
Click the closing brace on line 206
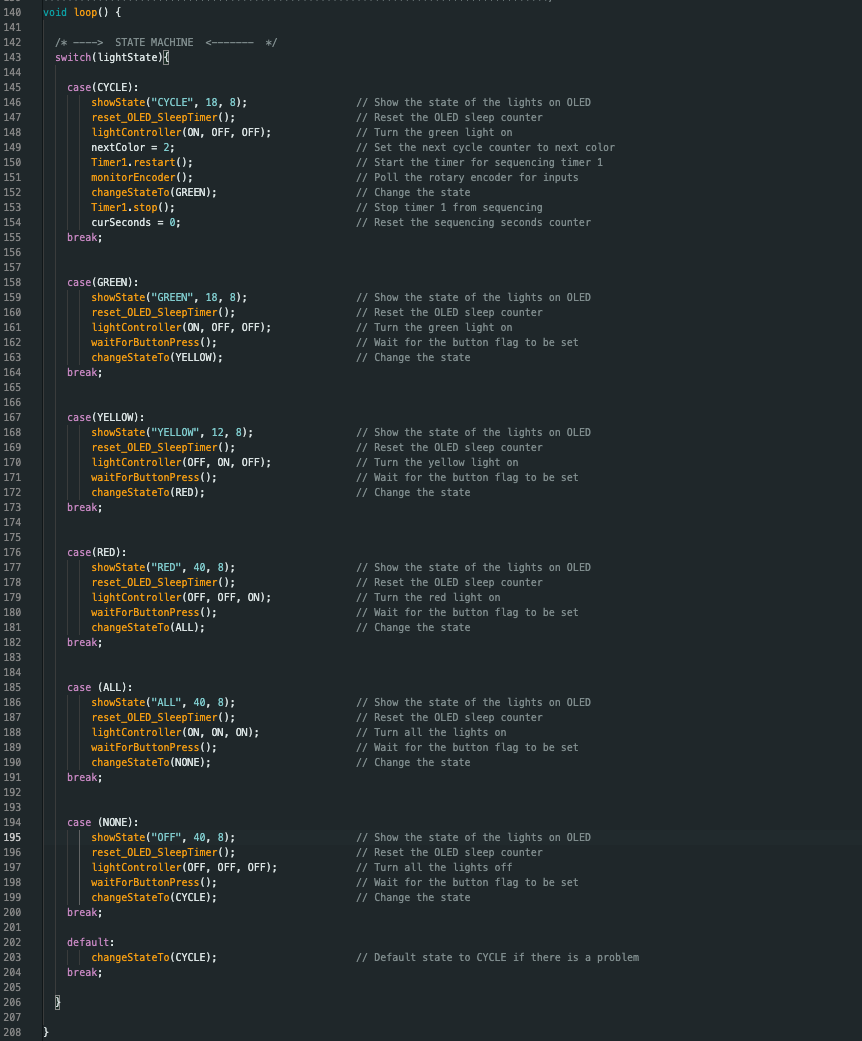pos(58,1002)
